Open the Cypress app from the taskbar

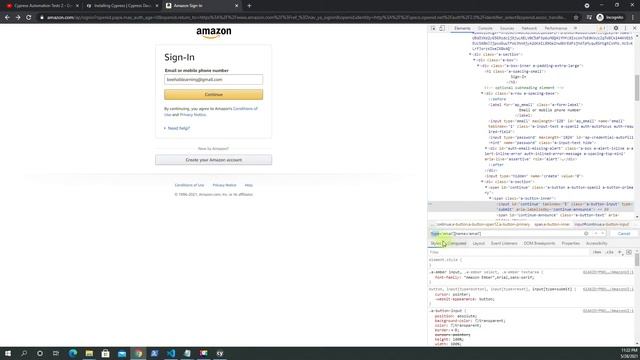(220, 353)
